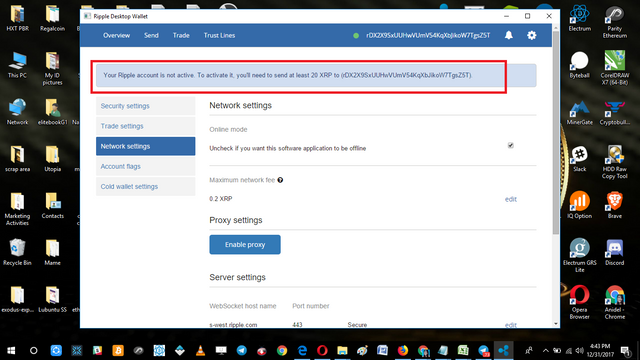This screenshot has width=640, height=360.
Task: Open the IQ Option desktop shortcut
Action: click(x=580, y=205)
